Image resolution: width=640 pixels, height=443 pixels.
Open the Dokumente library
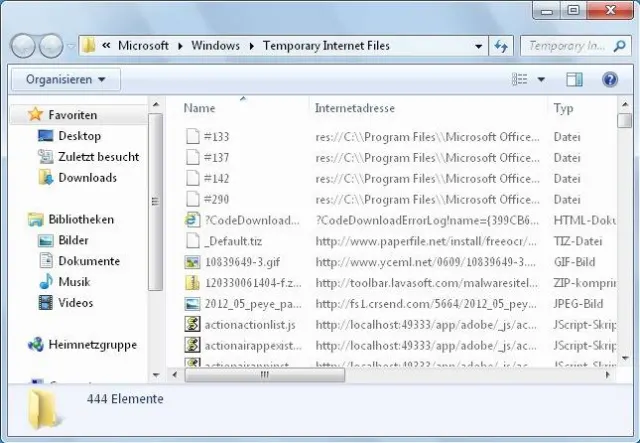(89, 261)
